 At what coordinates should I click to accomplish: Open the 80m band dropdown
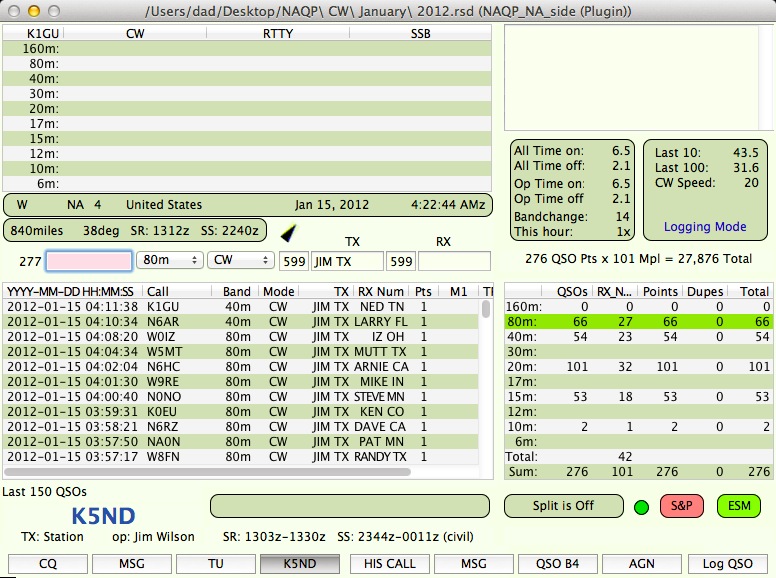coord(170,260)
